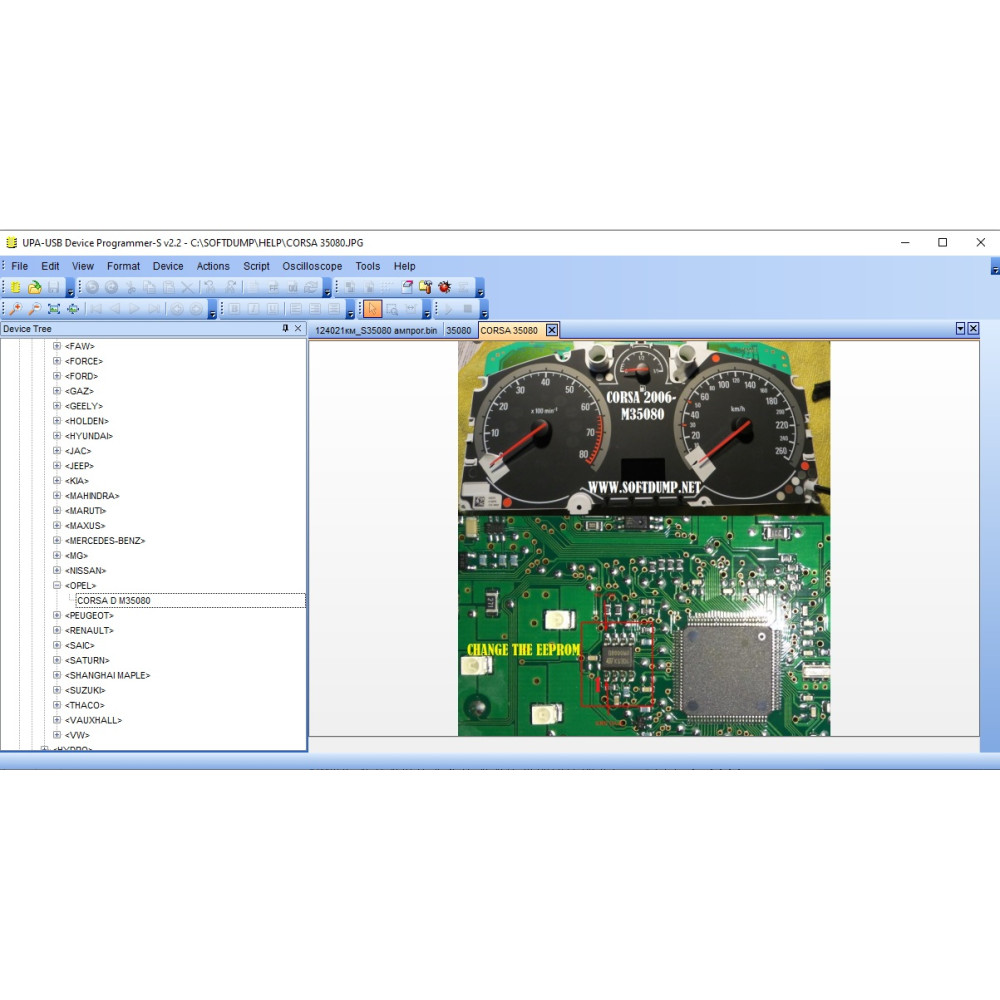Click the Zoom In magnifier icon
The height and width of the screenshot is (1000, 1000).
pyautogui.click(x=15, y=309)
